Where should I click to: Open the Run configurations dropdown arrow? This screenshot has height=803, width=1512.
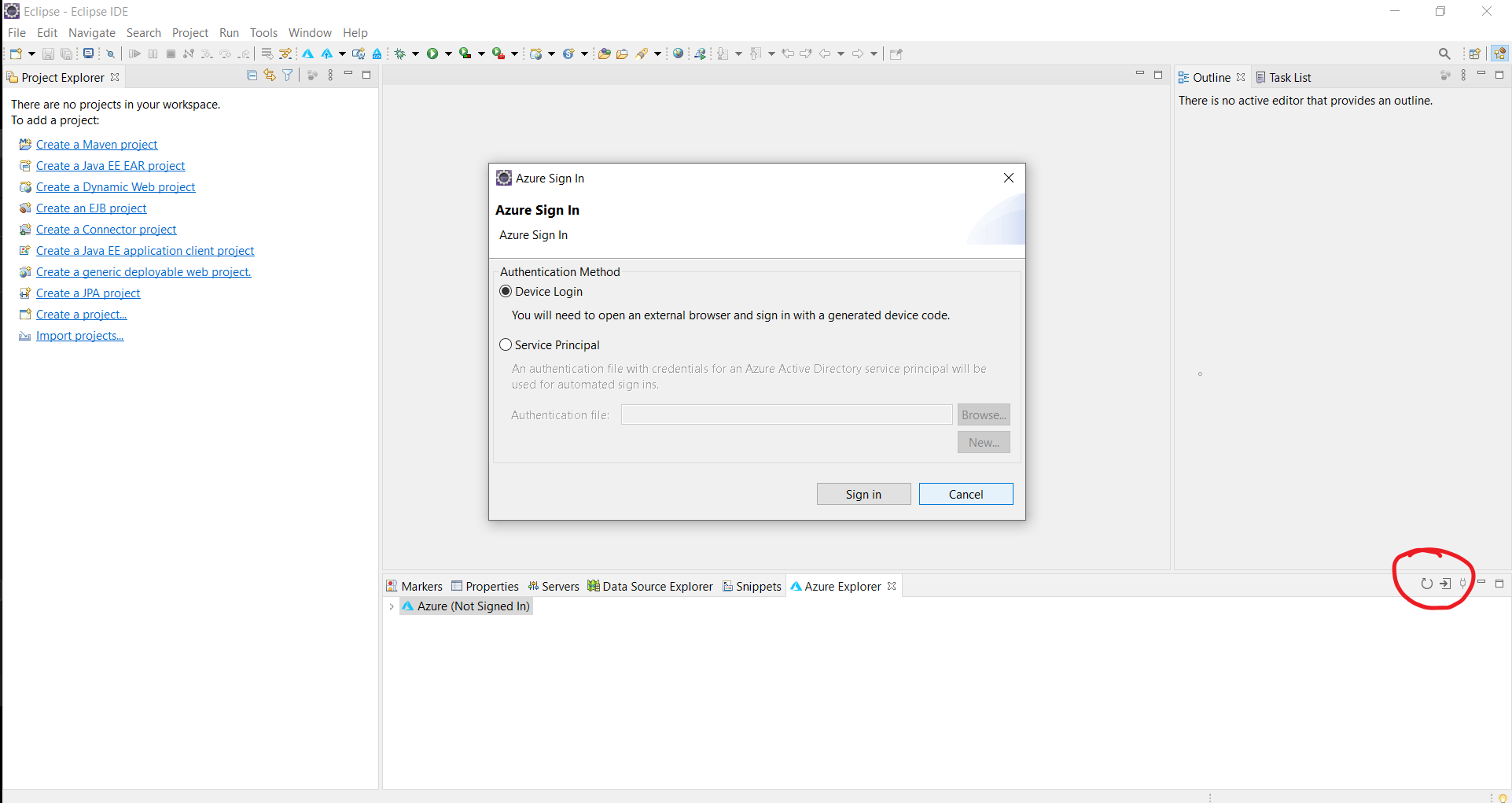(x=449, y=53)
